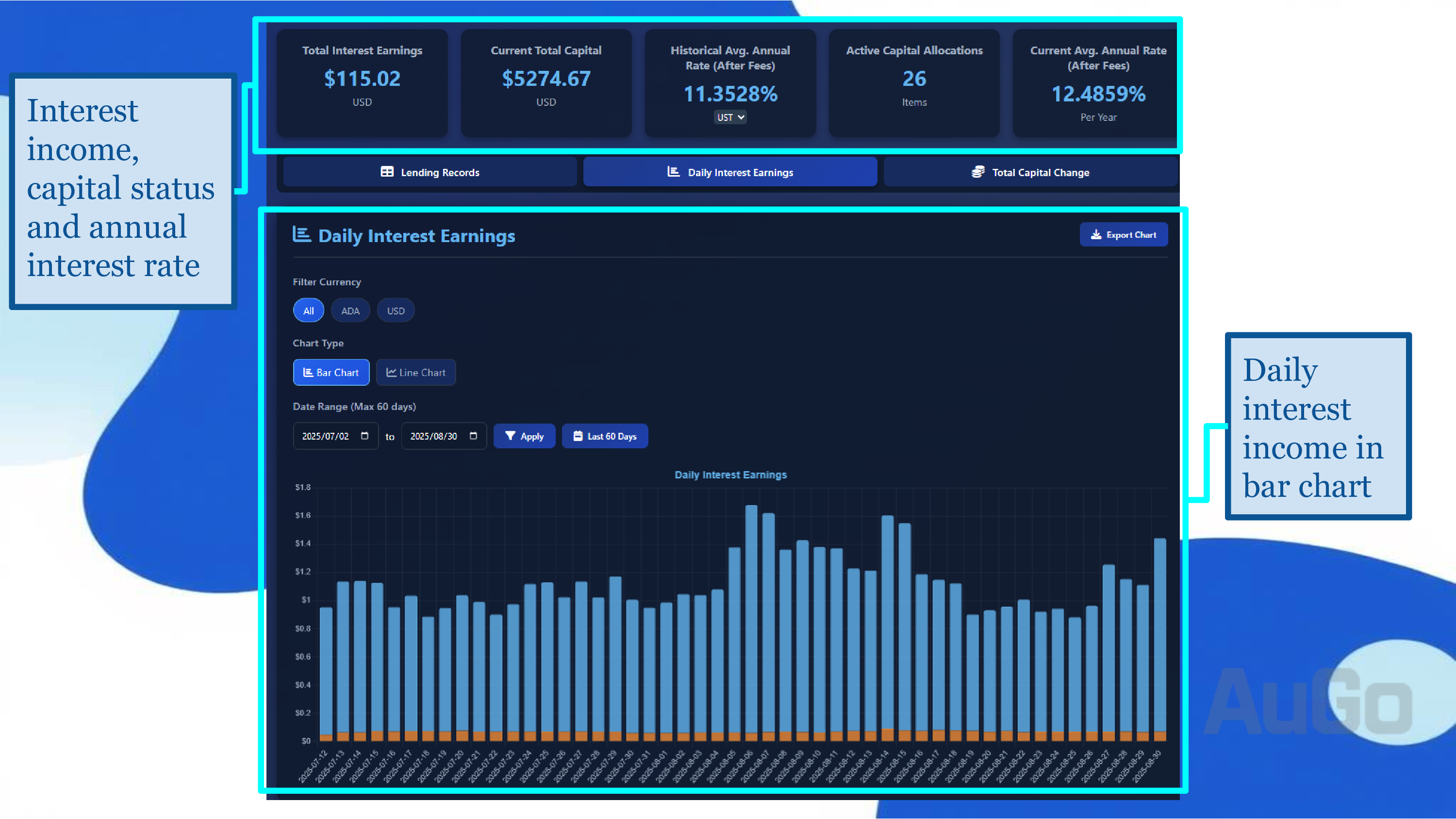Open the start date calendar picker icon
The height and width of the screenshot is (819, 1456).
(364, 436)
